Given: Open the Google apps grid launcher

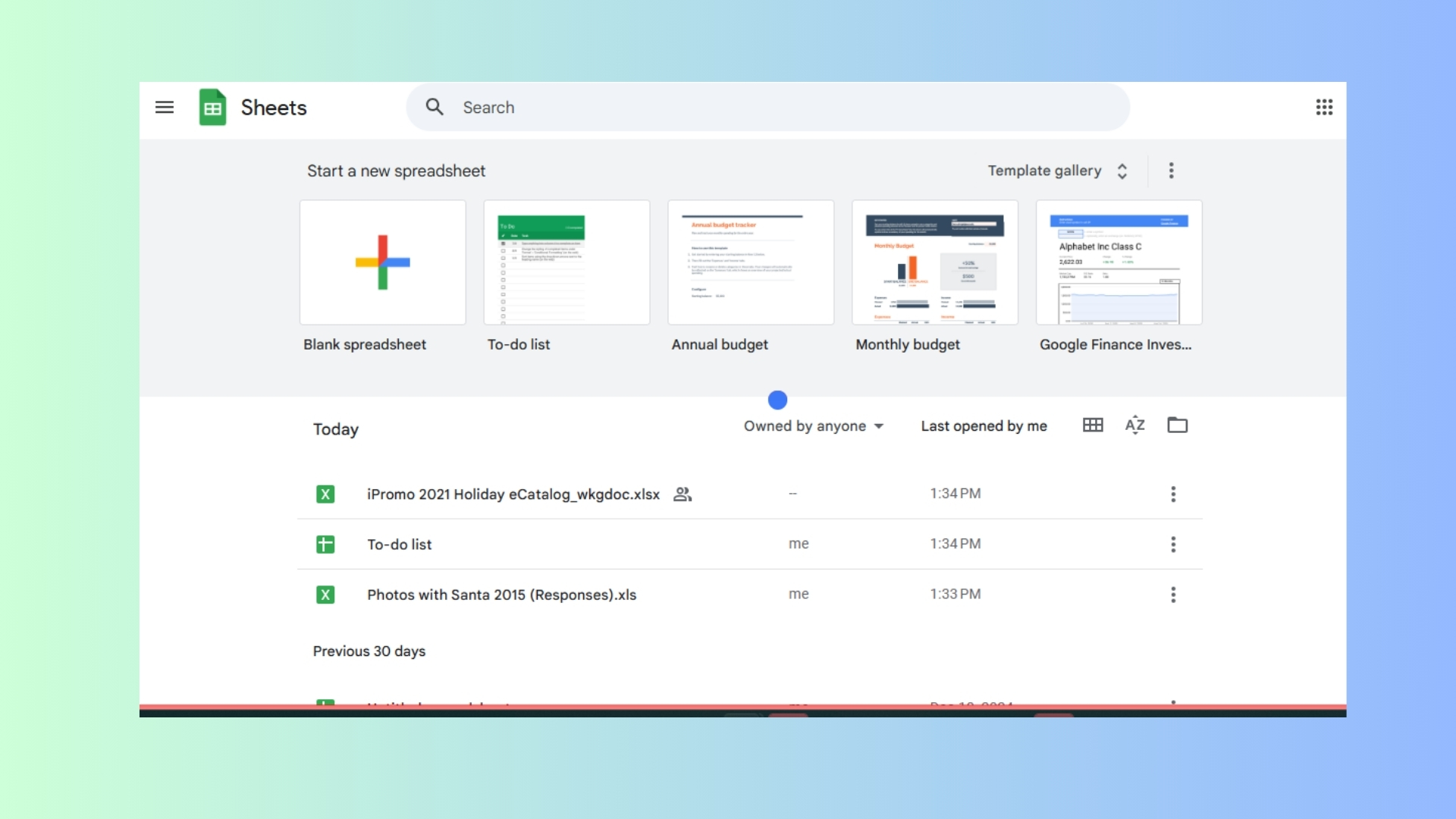Looking at the screenshot, I should click(x=1324, y=108).
